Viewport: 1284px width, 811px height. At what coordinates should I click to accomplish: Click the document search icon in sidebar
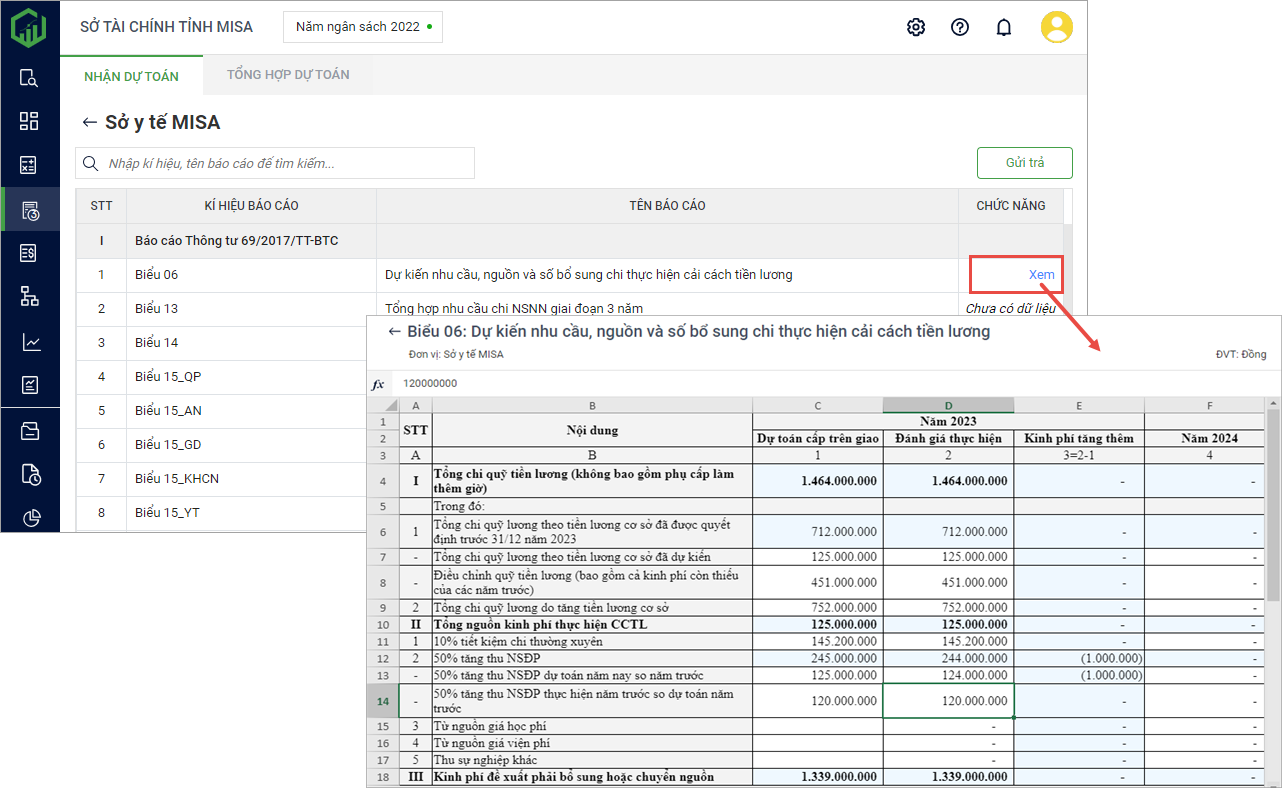click(x=29, y=78)
